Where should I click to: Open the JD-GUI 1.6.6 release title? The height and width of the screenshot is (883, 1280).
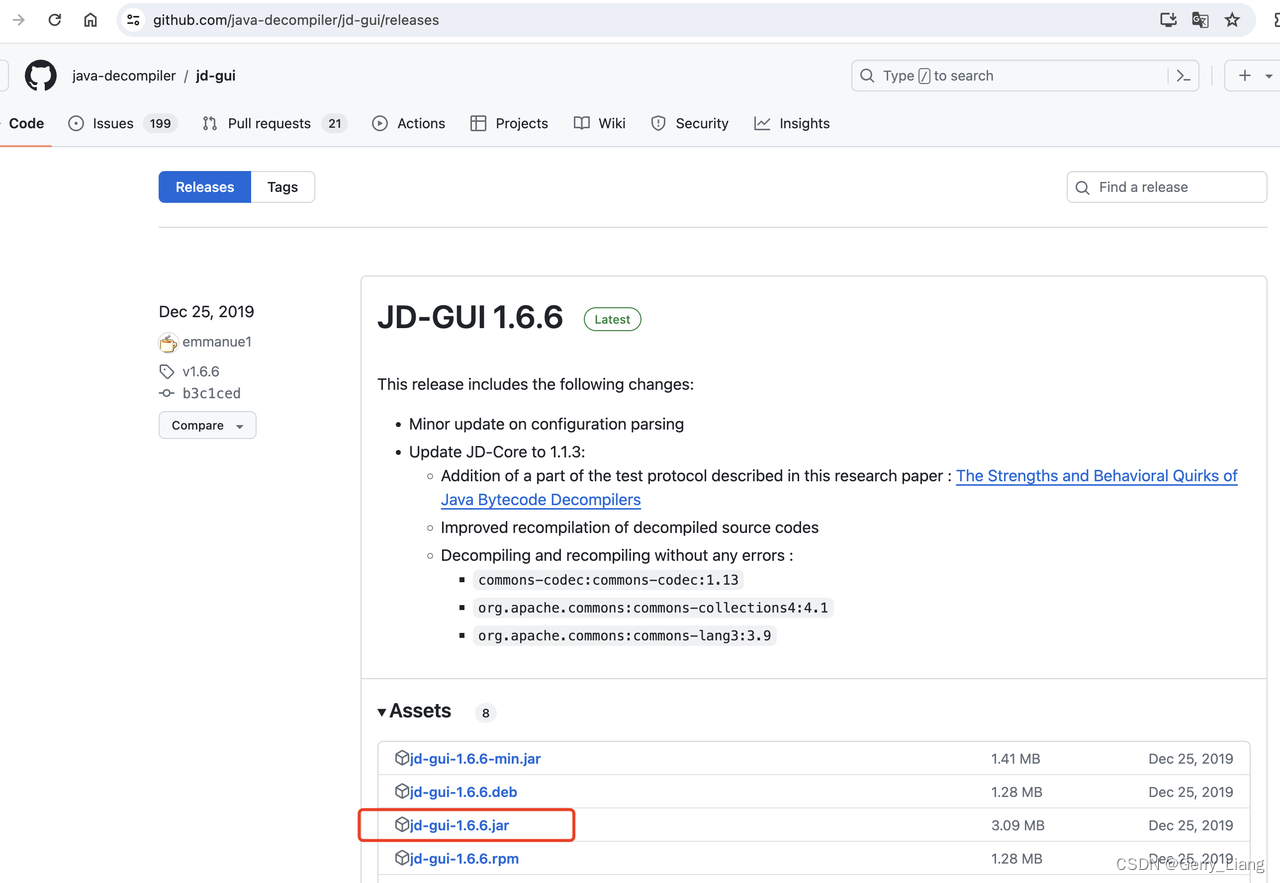pos(470,318)
